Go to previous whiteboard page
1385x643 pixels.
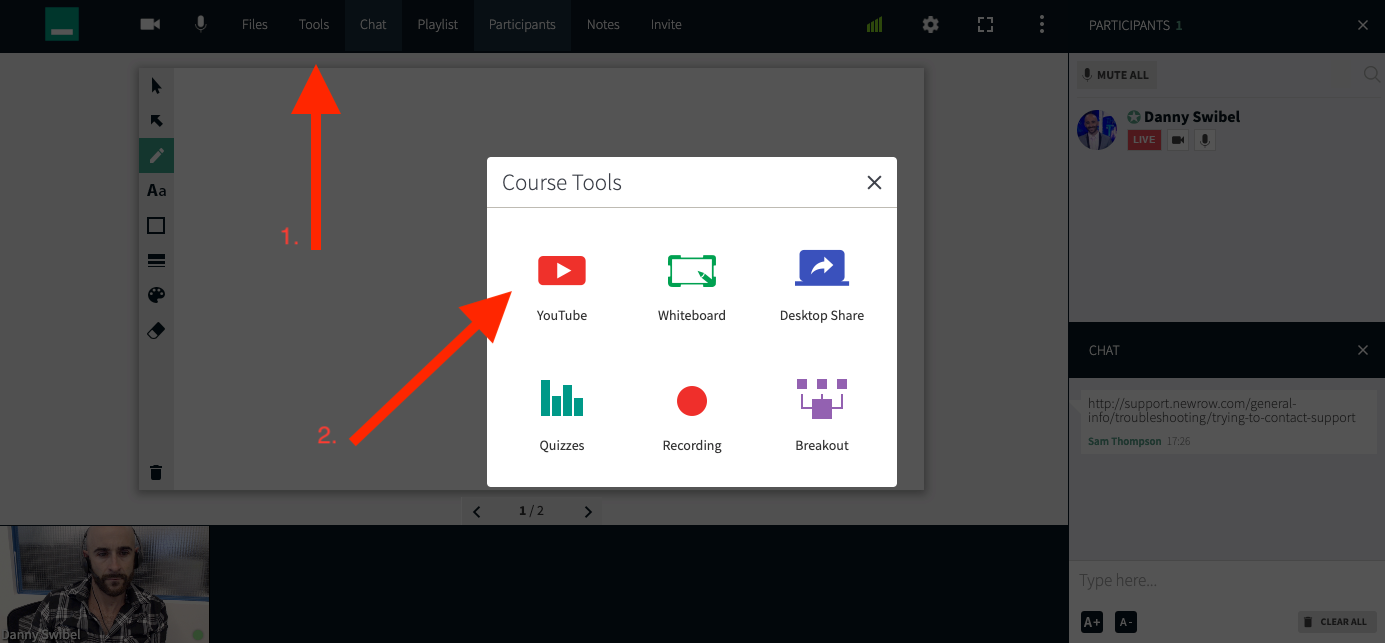476,511
